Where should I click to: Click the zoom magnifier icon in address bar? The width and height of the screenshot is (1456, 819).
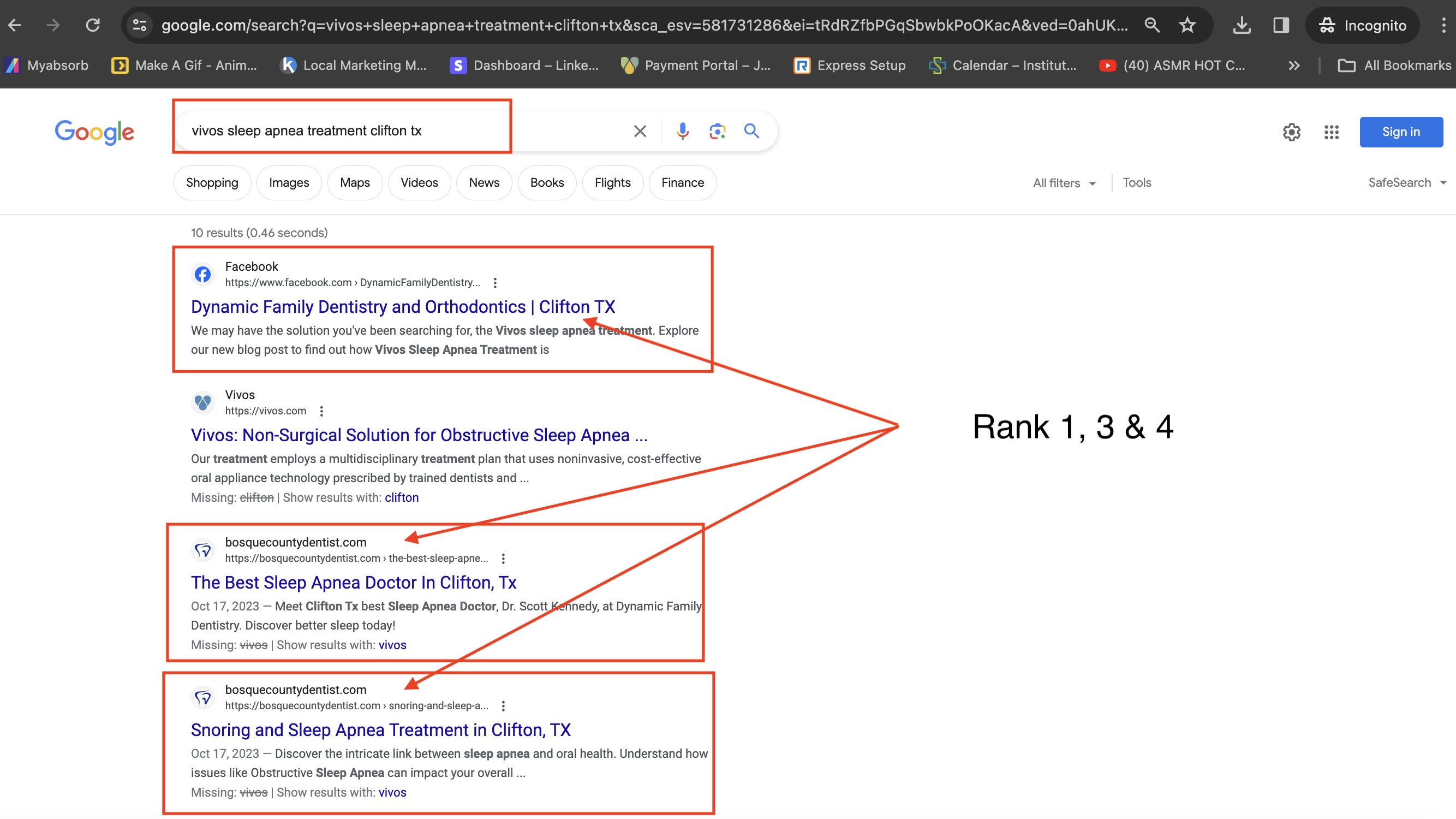[1152, 25]
